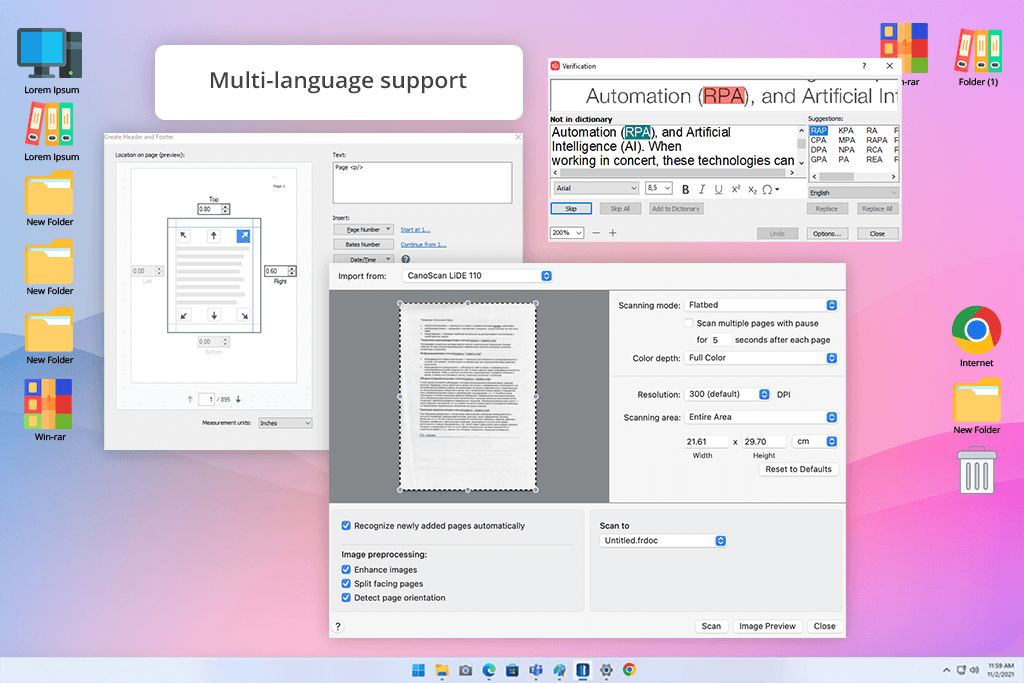
Task: Open the Recycle Bin on the desktop
Action: click(x=977, y=470)
